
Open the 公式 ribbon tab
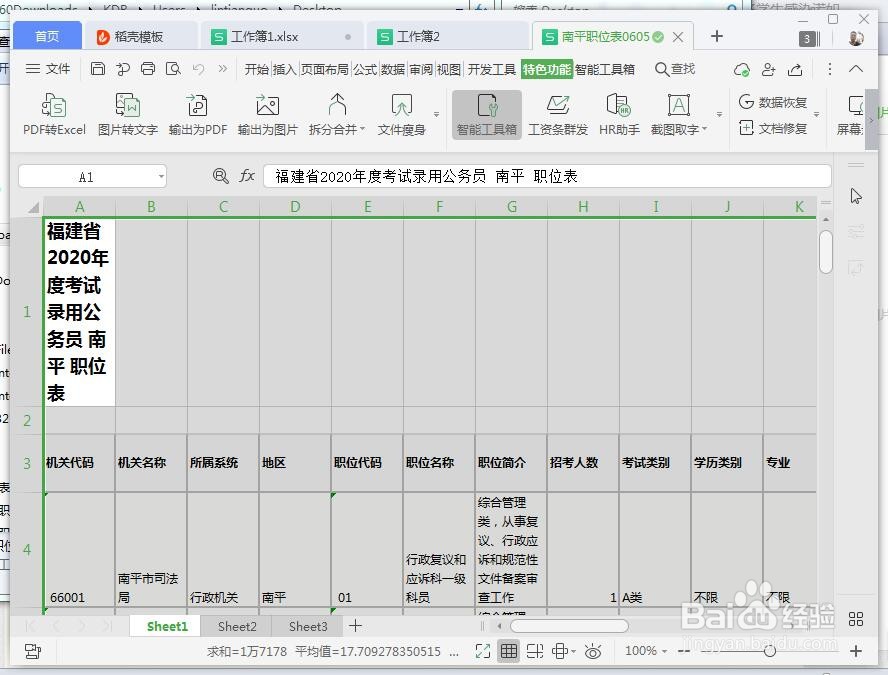(365, 69)
